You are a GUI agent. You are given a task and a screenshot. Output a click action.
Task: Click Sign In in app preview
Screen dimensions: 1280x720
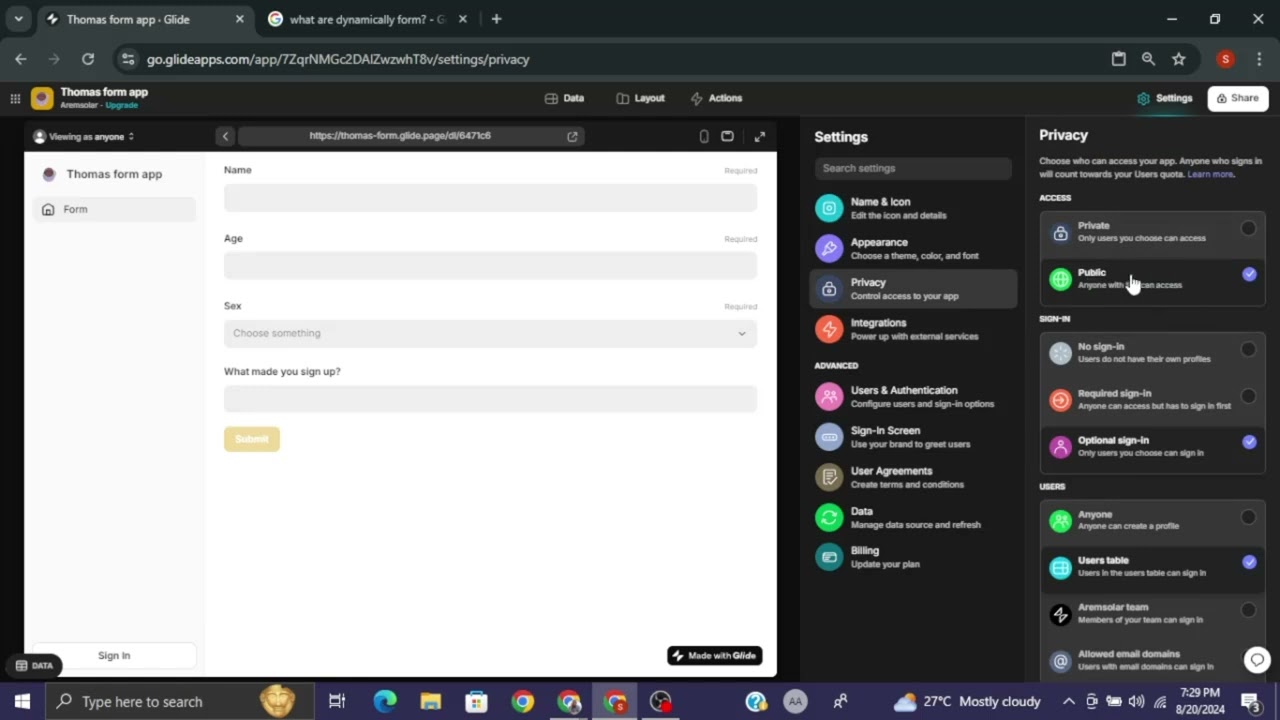pyautogui.click(x=114, y=655)
